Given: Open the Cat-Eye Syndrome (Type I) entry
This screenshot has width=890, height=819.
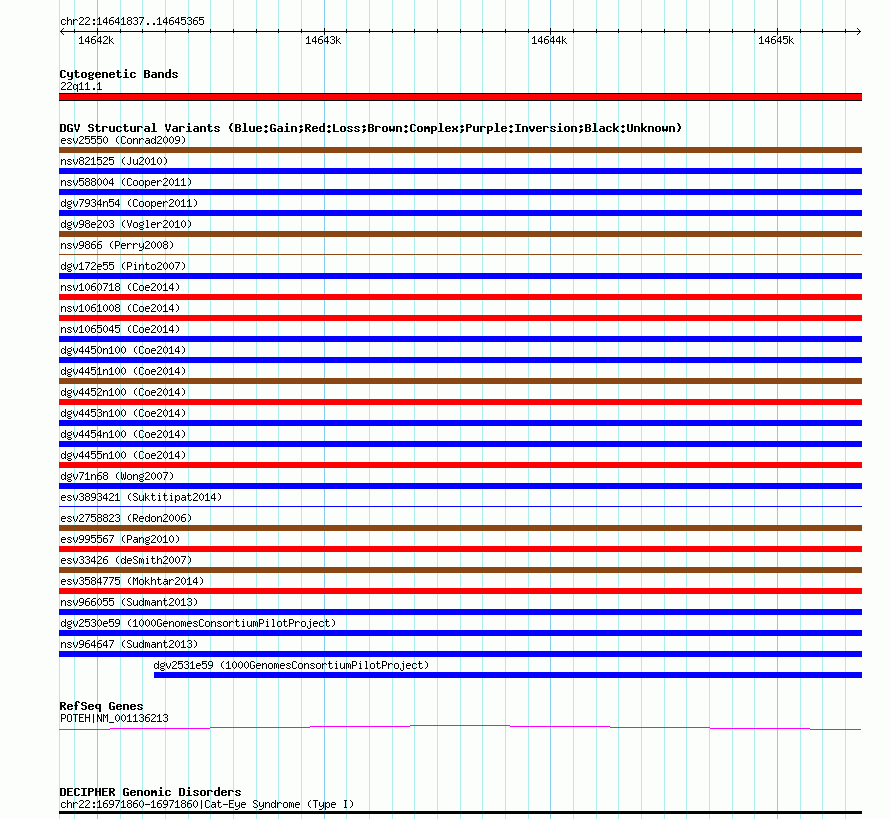Looking at the screenshot, I should click(207, 804).
